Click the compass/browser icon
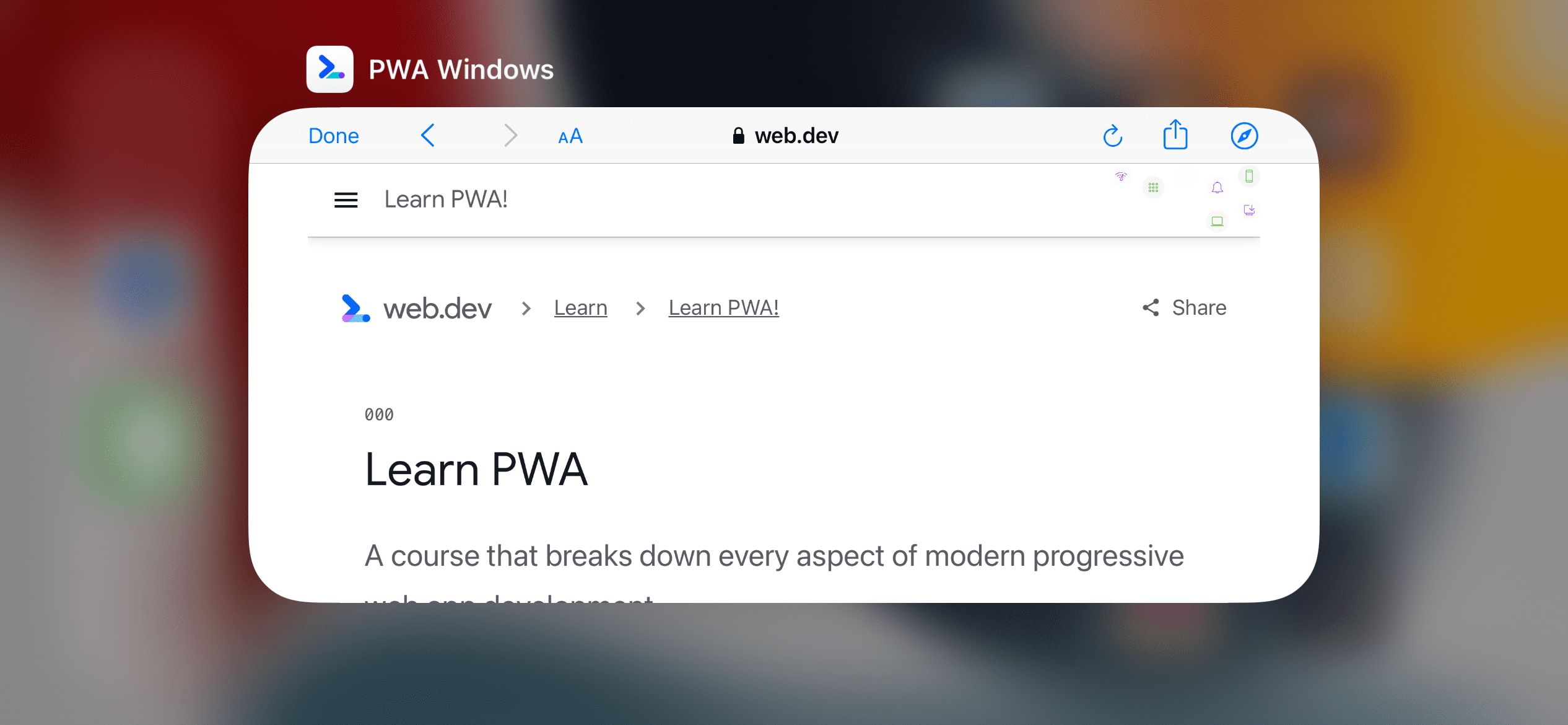The image size is (1568, 725). (1245, 135)
